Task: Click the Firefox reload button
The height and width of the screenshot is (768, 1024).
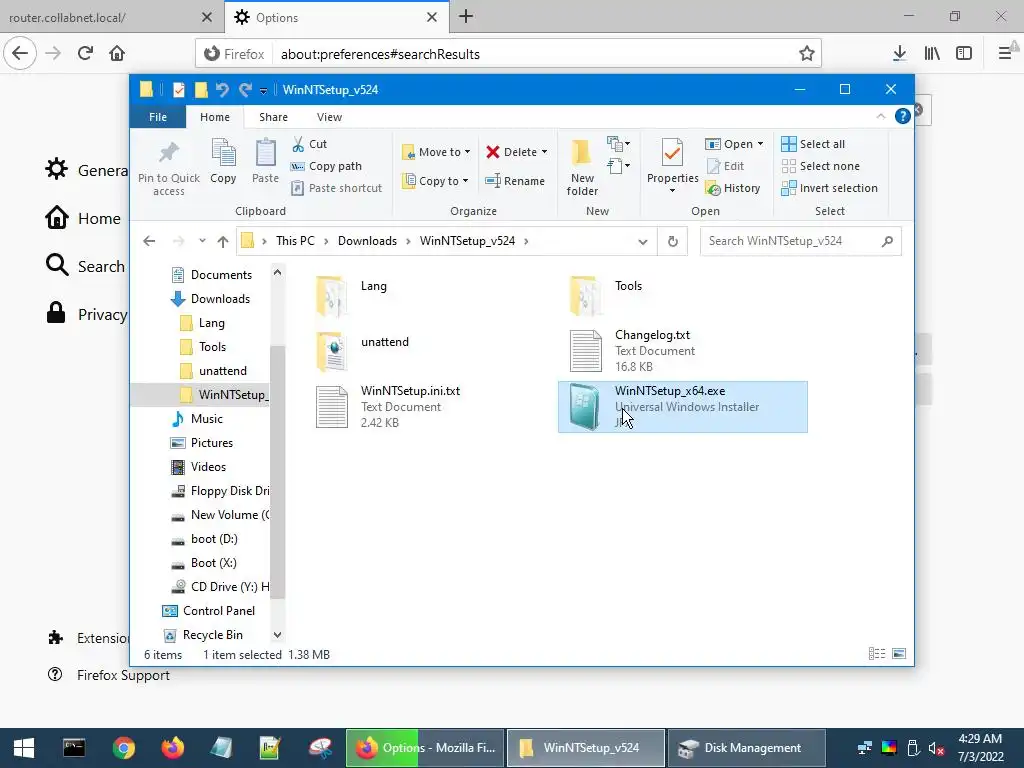Action: pyautogui.click(x=85, y=53)
